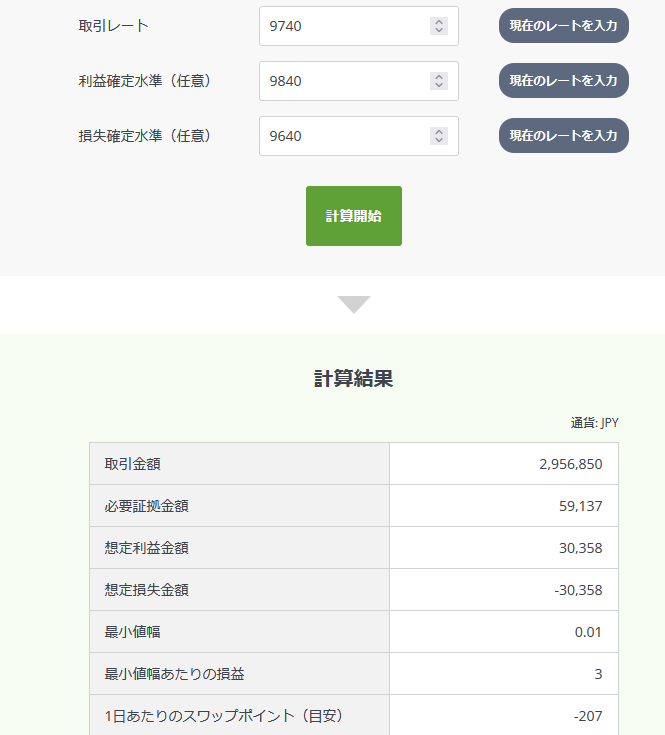
Task: Click the green 計算開始 button
Action: pyautogui.click(x=353, y=216)
